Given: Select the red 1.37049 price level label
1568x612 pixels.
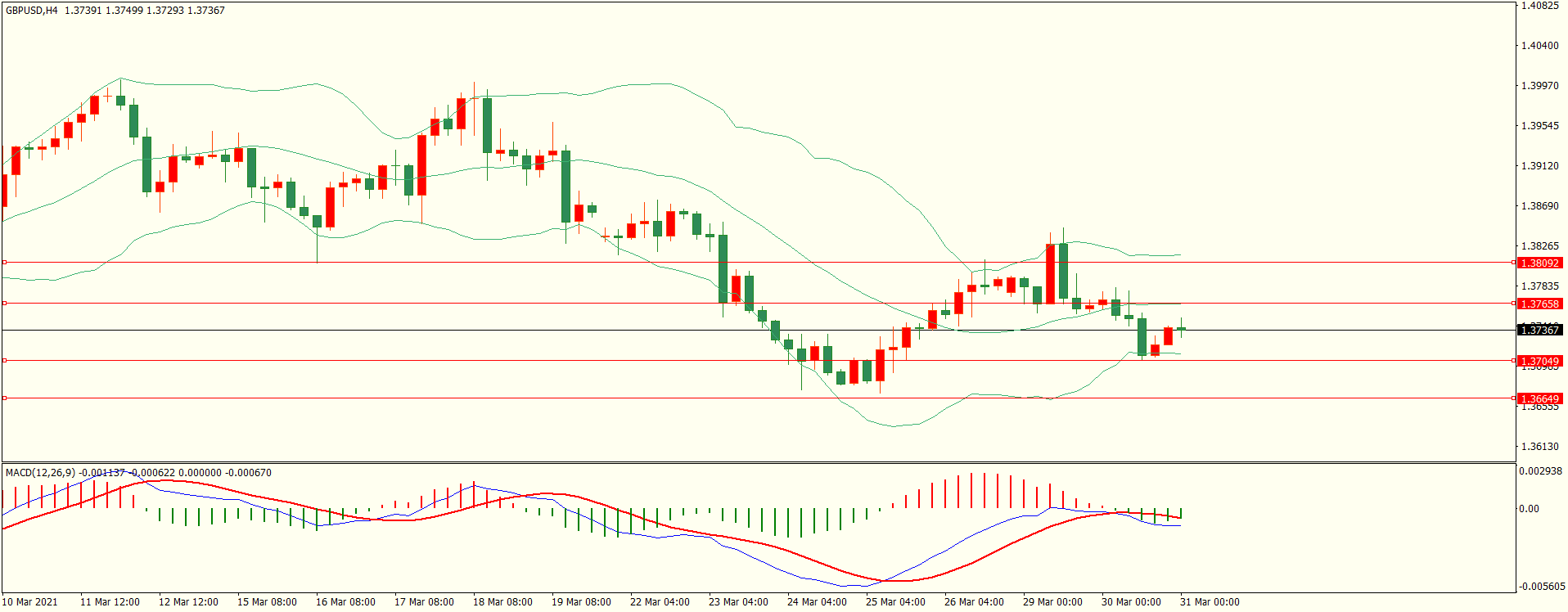Looking at the screenshot, I should 1540,362.
